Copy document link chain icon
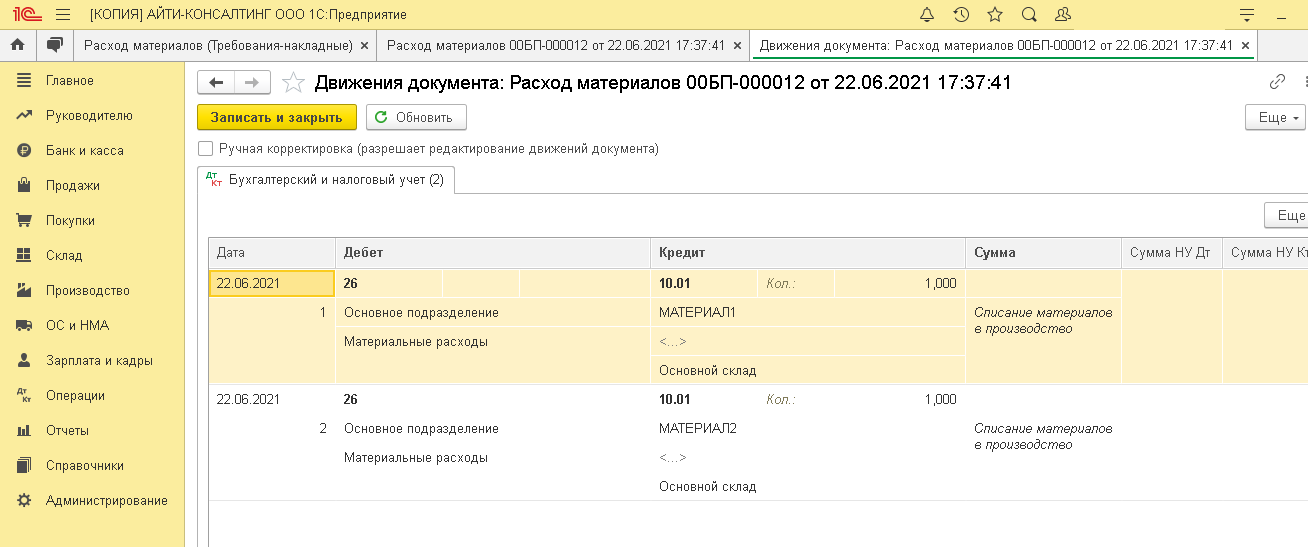Screen dimensions: 1308x547 click(1277, 83)
